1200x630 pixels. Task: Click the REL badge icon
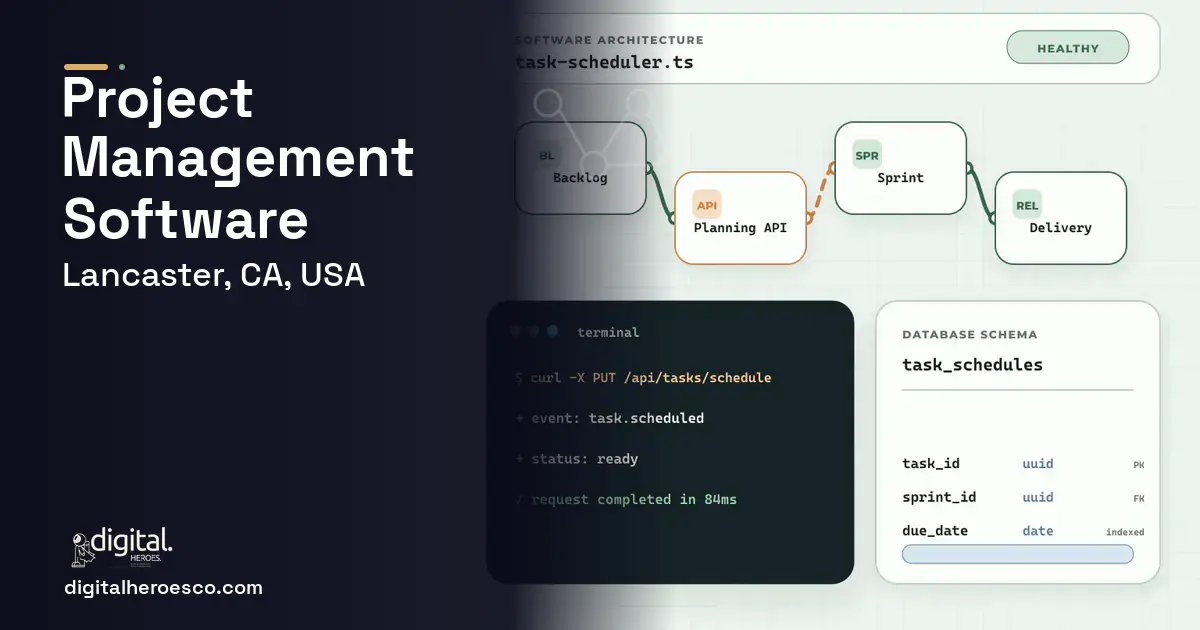click(x=1027, y=206)
